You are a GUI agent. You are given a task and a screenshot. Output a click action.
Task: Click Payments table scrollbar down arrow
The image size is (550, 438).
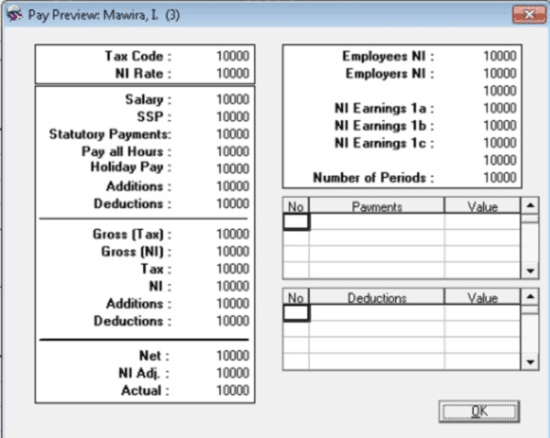point(530,271)
